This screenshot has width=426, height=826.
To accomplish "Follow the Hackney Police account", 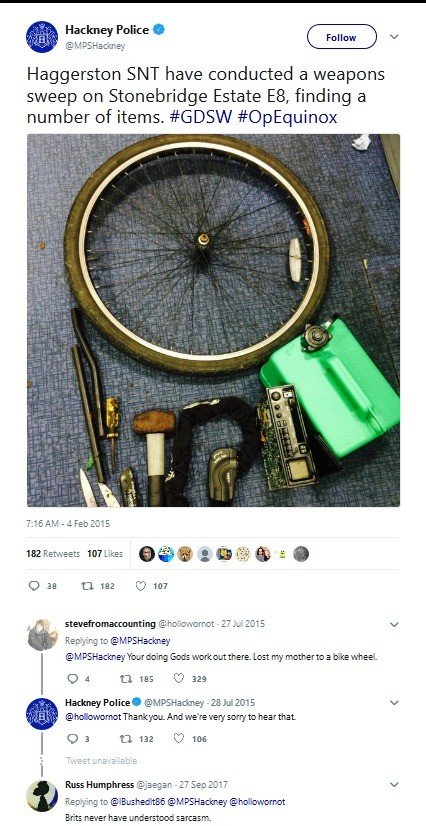I will [341, 37].
